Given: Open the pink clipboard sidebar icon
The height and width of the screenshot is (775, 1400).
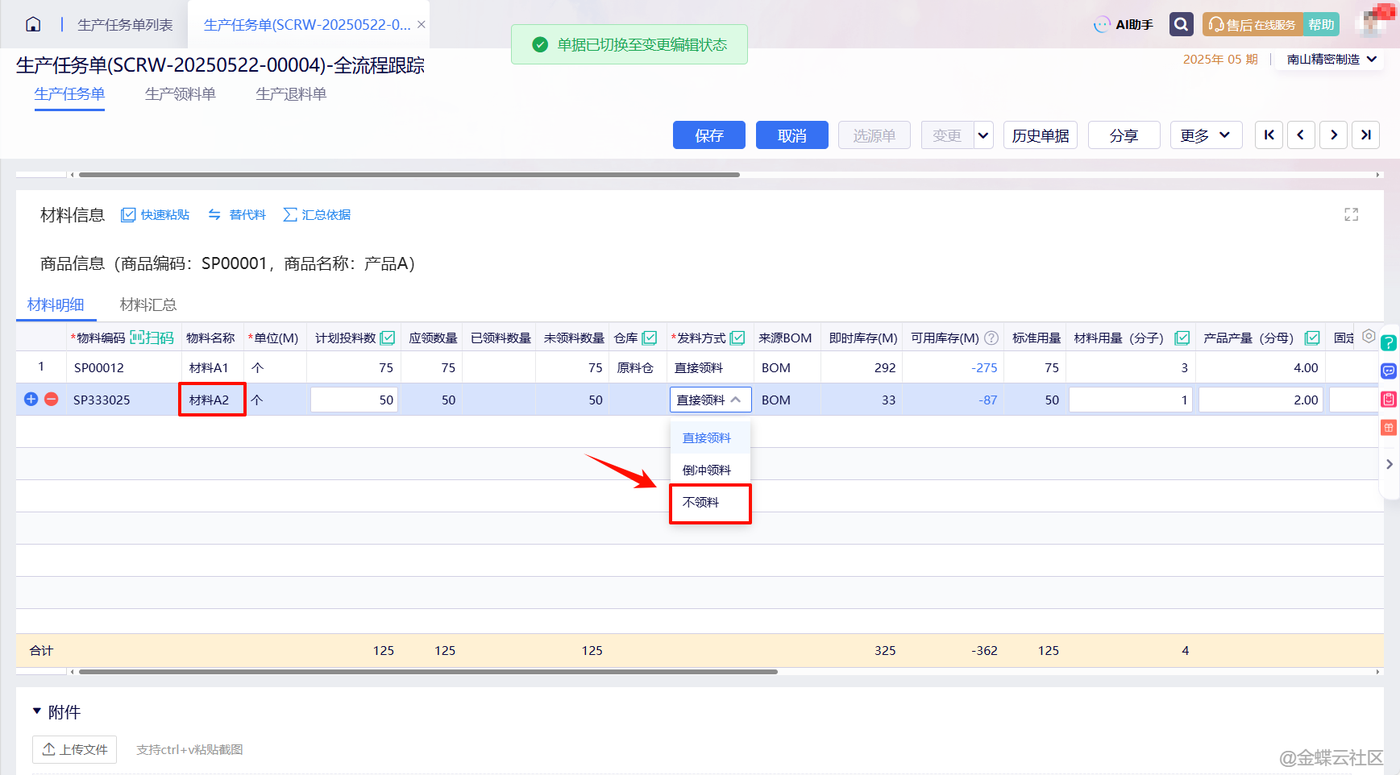Looking at the screenshot, I should pos(1388,399).
